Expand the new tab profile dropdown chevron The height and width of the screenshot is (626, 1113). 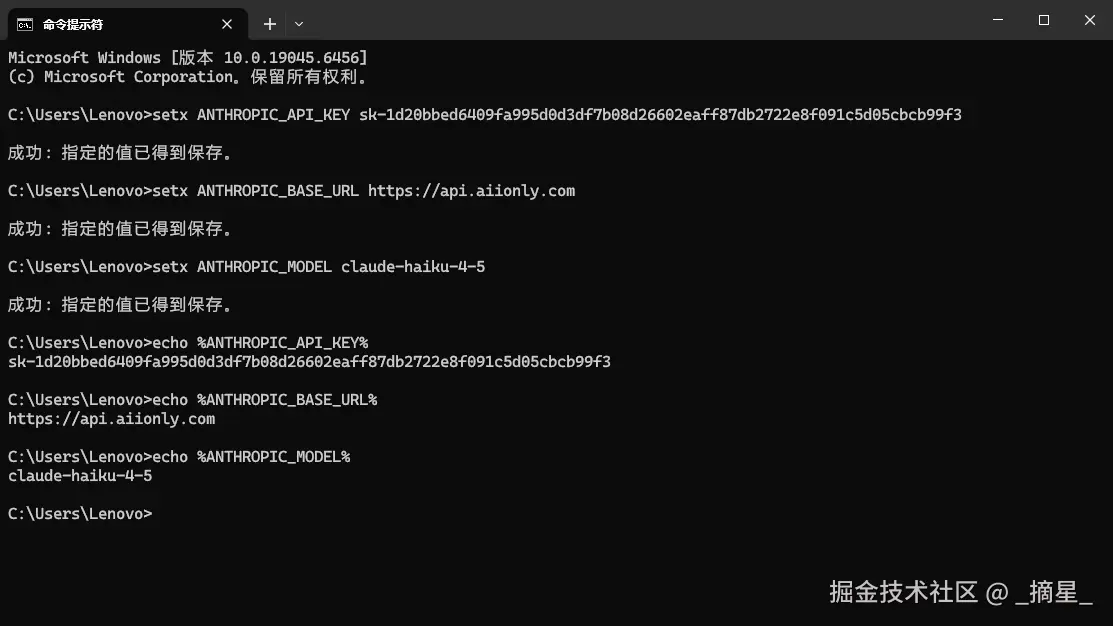coord(299,24)
